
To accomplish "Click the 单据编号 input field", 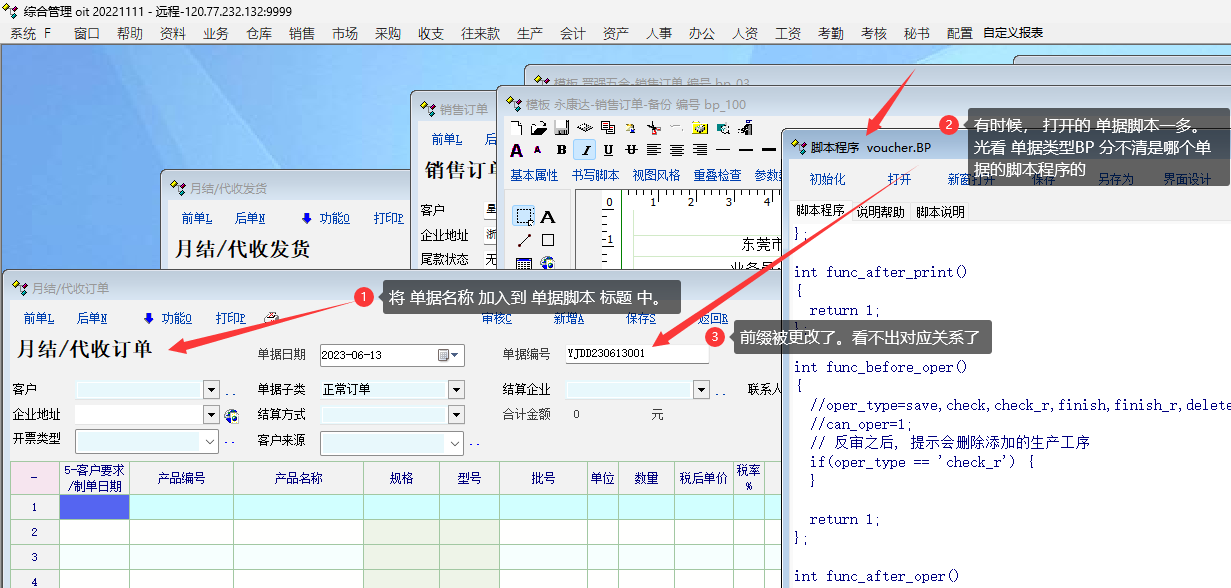I will (636, 354).
